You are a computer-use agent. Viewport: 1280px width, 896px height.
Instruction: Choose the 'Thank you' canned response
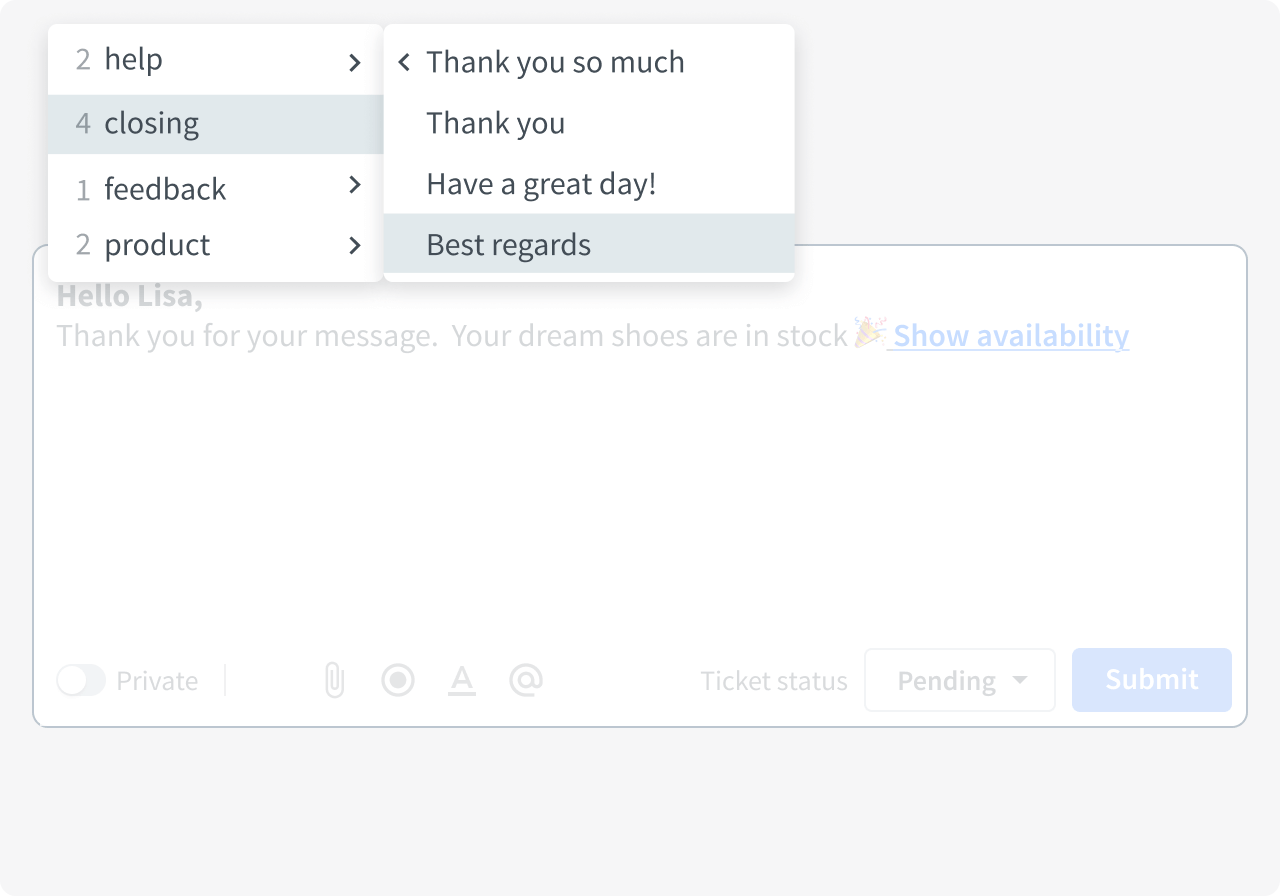pos(496,123)
